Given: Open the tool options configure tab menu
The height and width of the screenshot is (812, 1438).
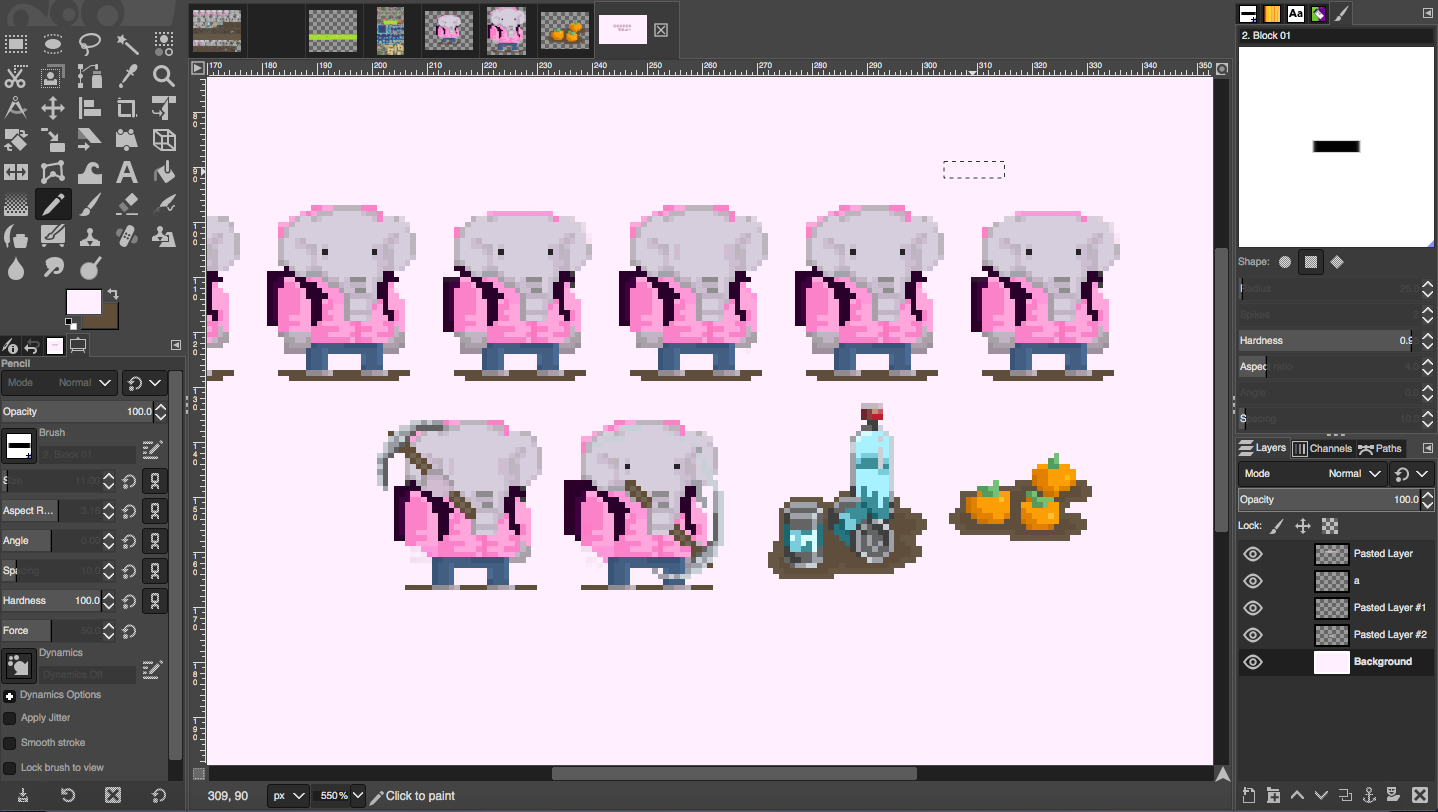Looking at the screenshot, I should pos(176,345).
